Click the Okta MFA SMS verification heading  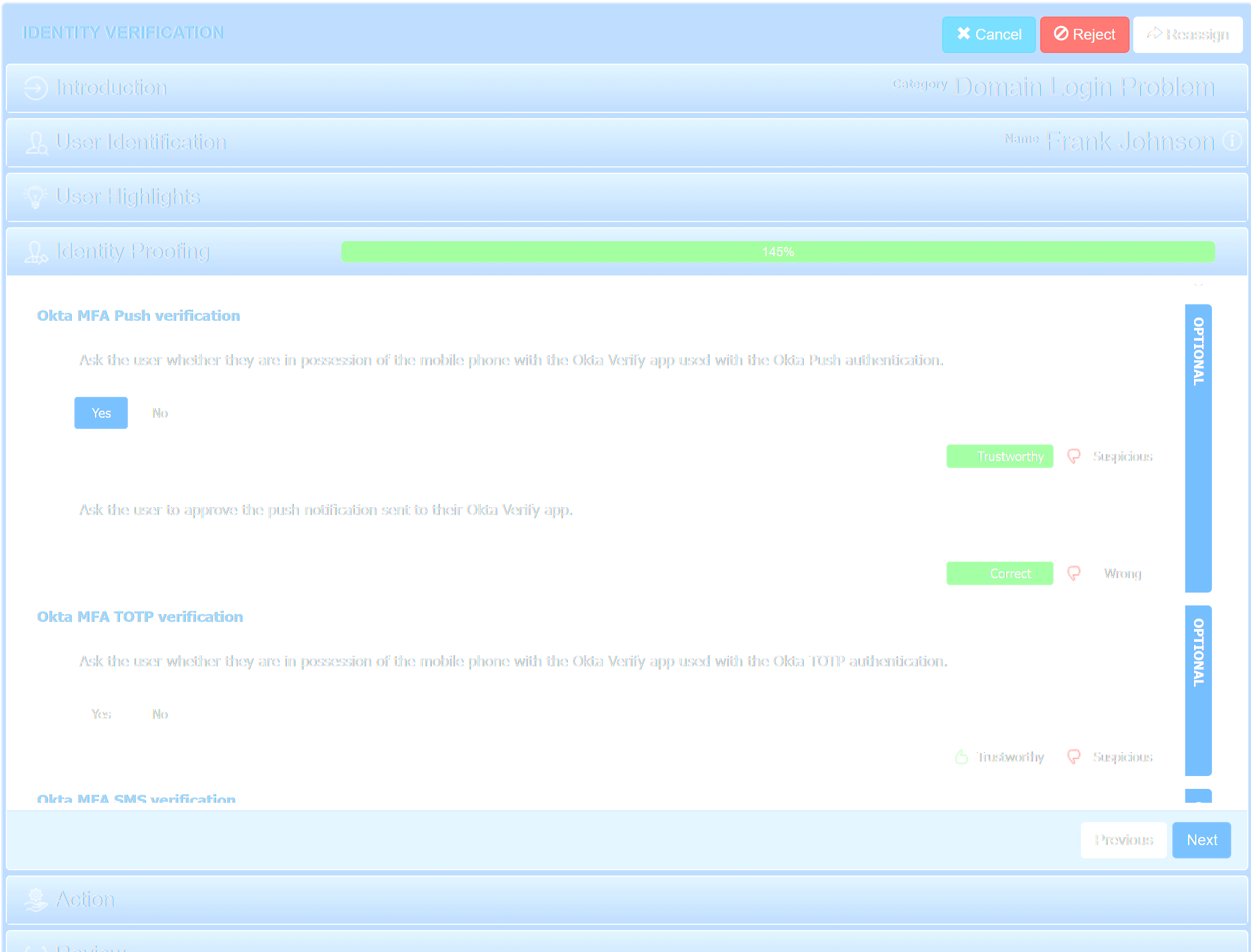point(136,799)
